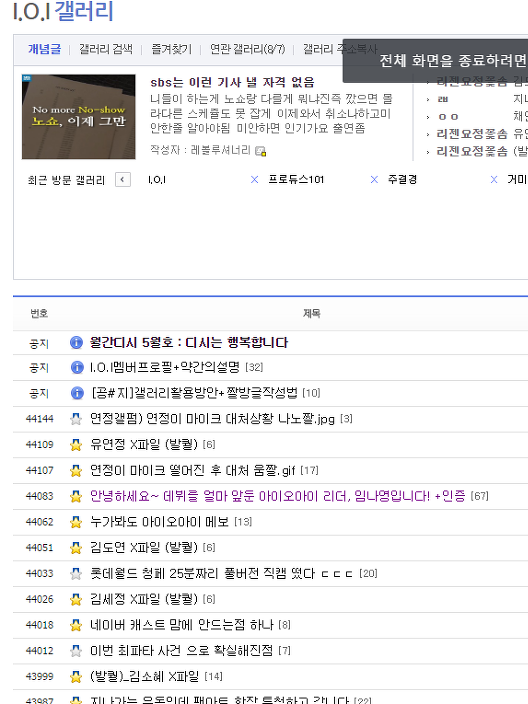Open post 유연정 X파일 (발퀄)
The height and width of the screenshot is (704, 528).
[144, 444]
